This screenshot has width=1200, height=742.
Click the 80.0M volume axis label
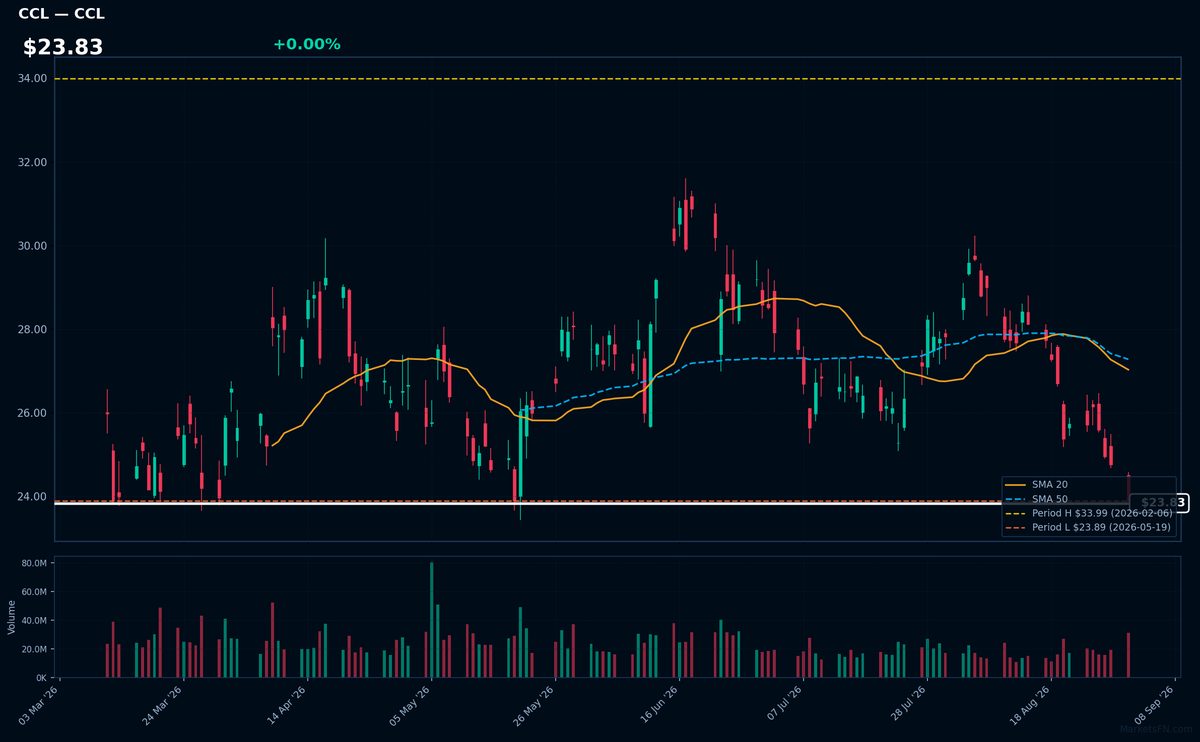pyautogui.click(x=35, y=564)
